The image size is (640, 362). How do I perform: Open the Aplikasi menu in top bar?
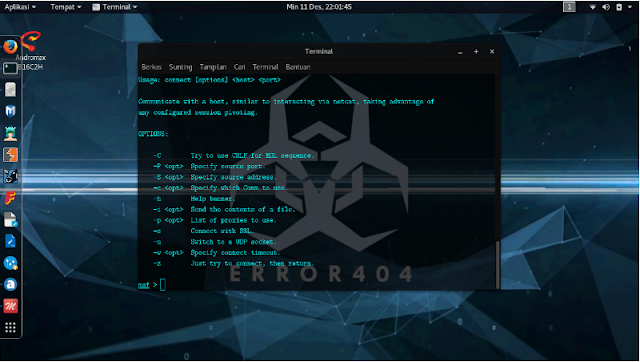tap(20, 7)
